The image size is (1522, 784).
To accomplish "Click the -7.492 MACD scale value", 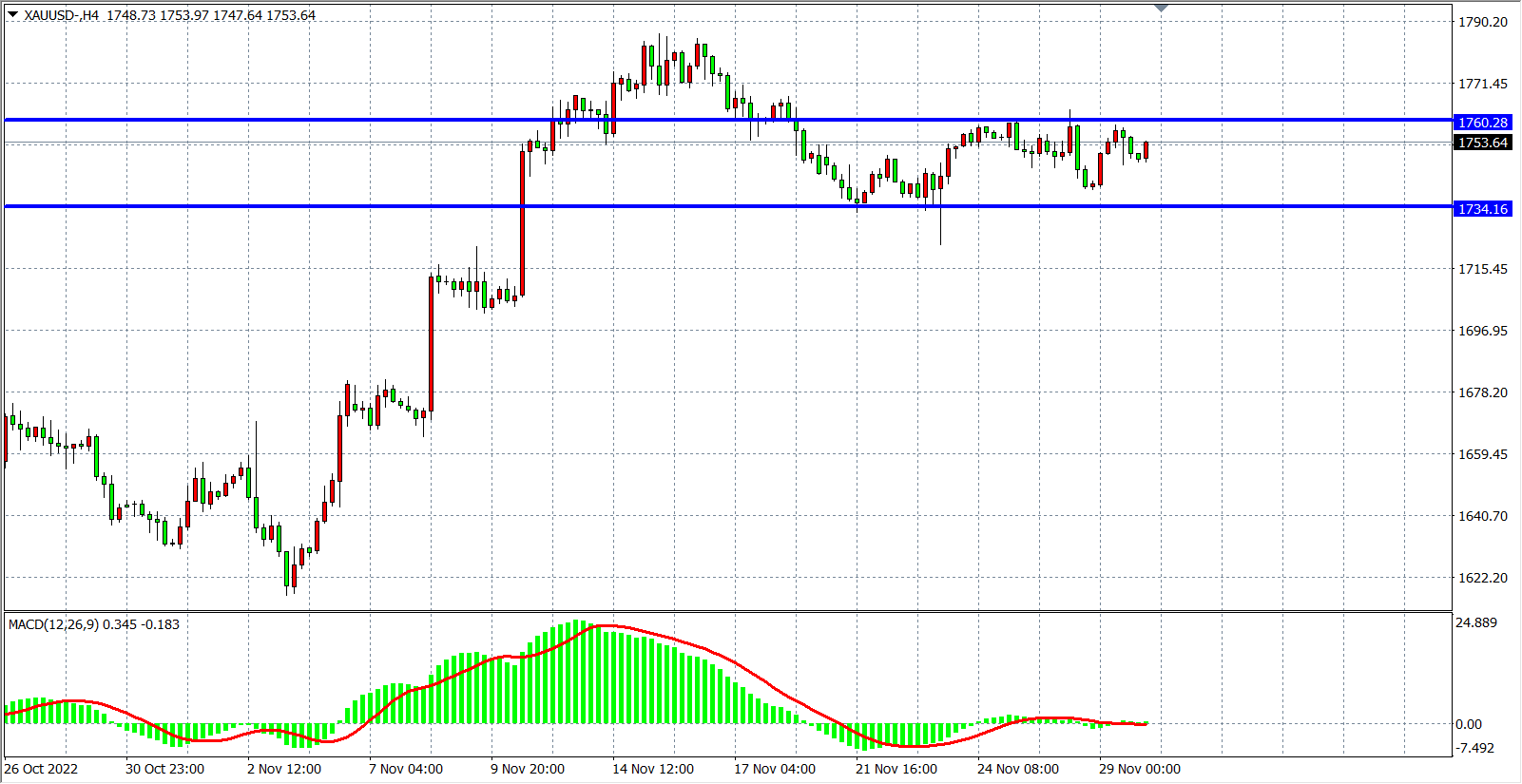I will click(x=1475, y=748).
